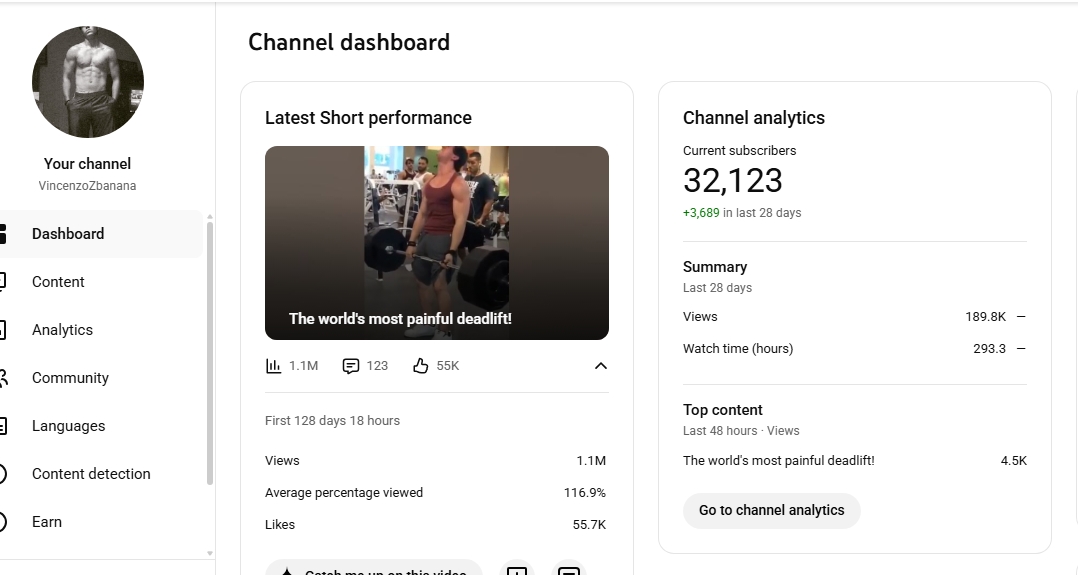This screenshot has height=575, width=1078.
Task: Click the 'Your channel' label
Action: [87, 164]
